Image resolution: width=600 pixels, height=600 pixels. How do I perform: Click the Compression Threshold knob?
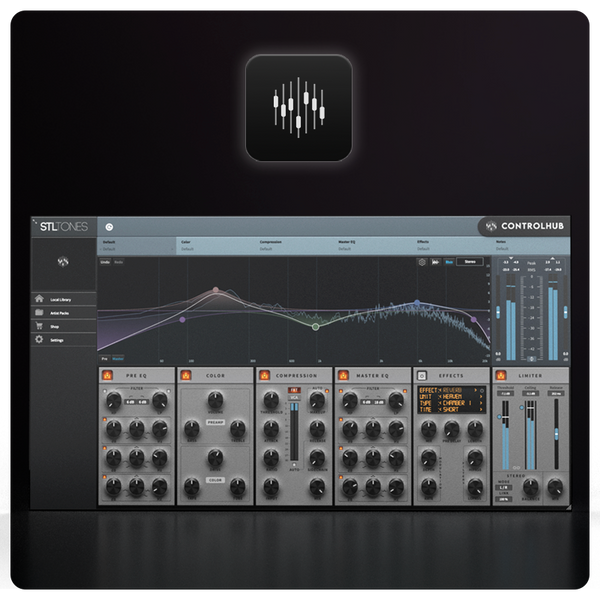coord(271,400)
